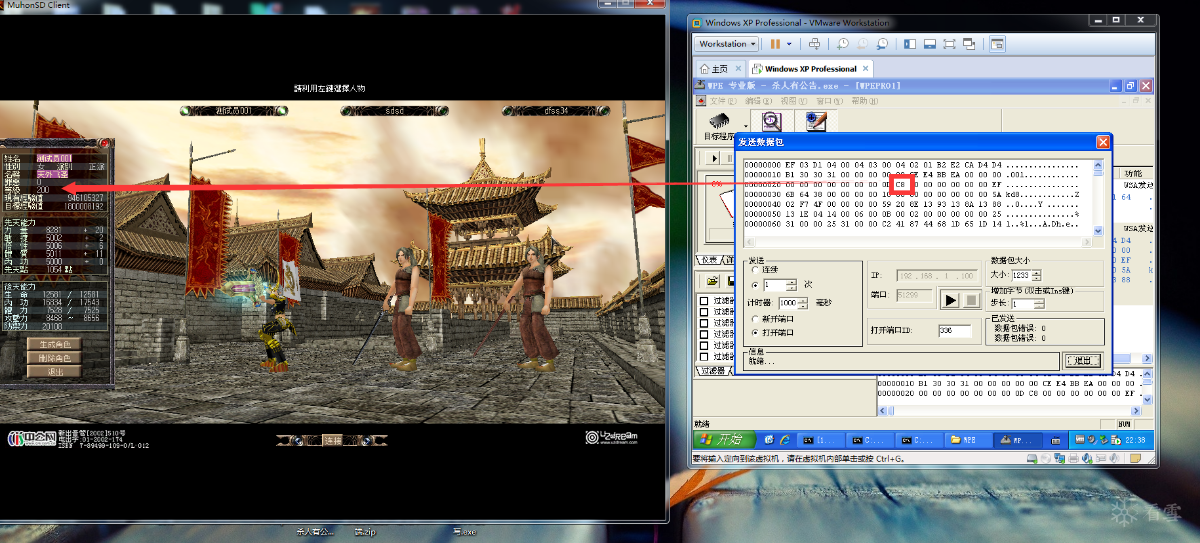
Task: Click the 退出 button in send dialog
Action: 1083,360
